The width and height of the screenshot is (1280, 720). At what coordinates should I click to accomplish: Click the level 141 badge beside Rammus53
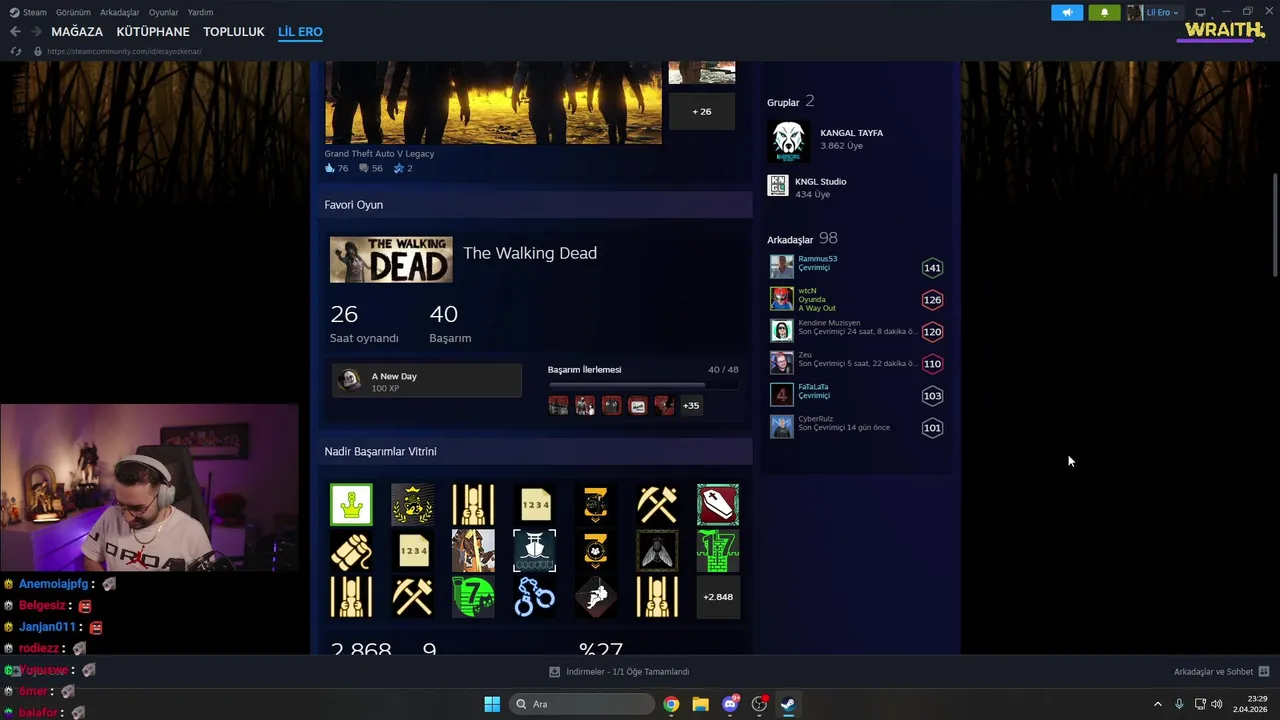click(932, 267)
